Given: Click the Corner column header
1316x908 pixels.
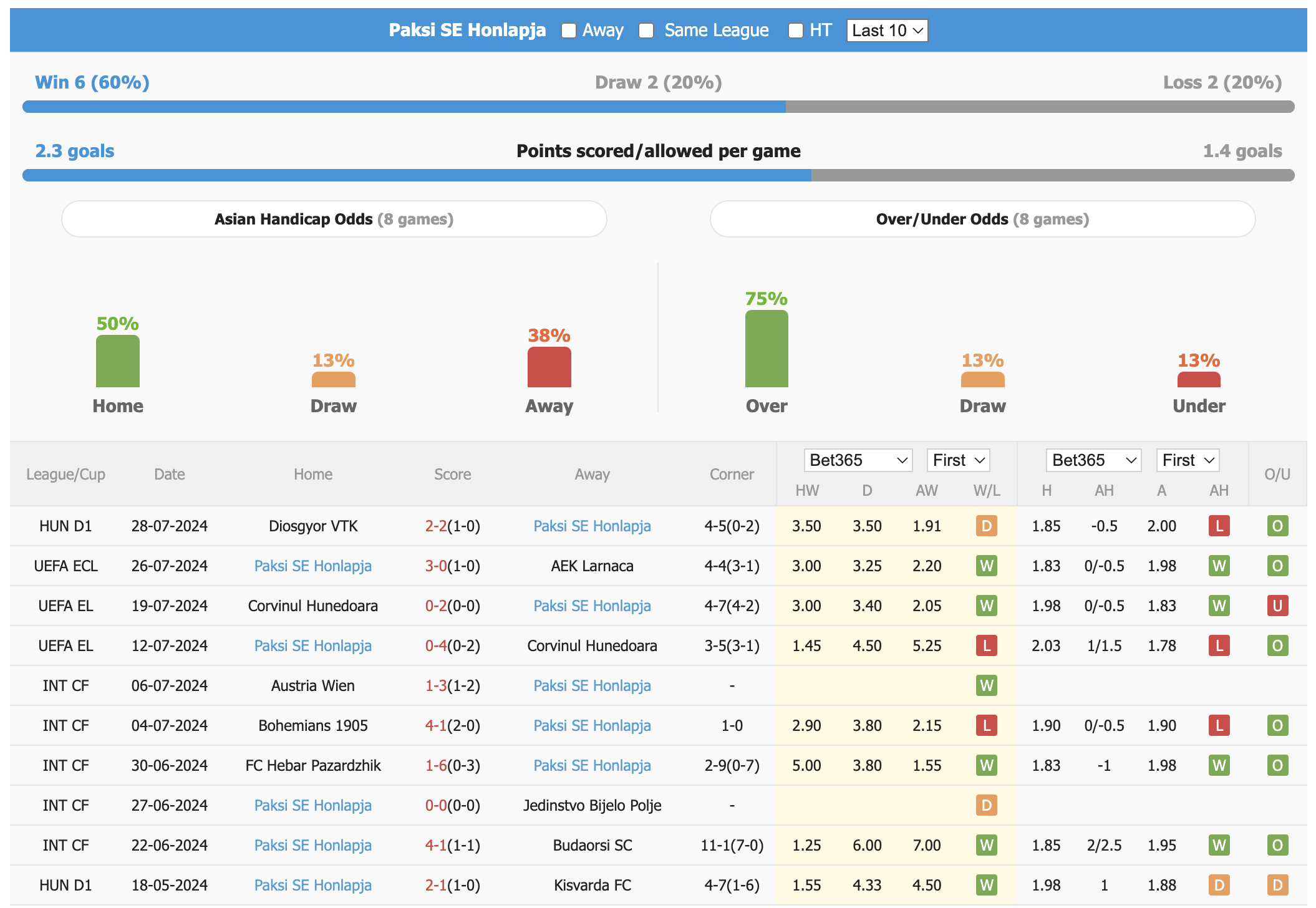Looking at the screenshot, I should click(x=732, y=475).
